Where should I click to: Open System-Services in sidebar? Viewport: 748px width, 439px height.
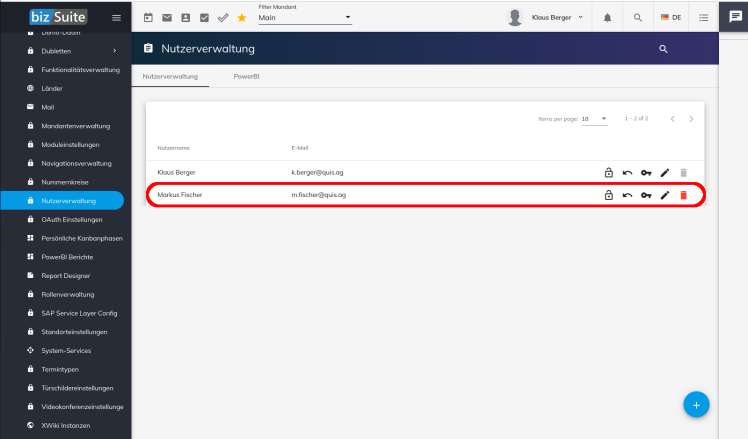click(66, 350)
